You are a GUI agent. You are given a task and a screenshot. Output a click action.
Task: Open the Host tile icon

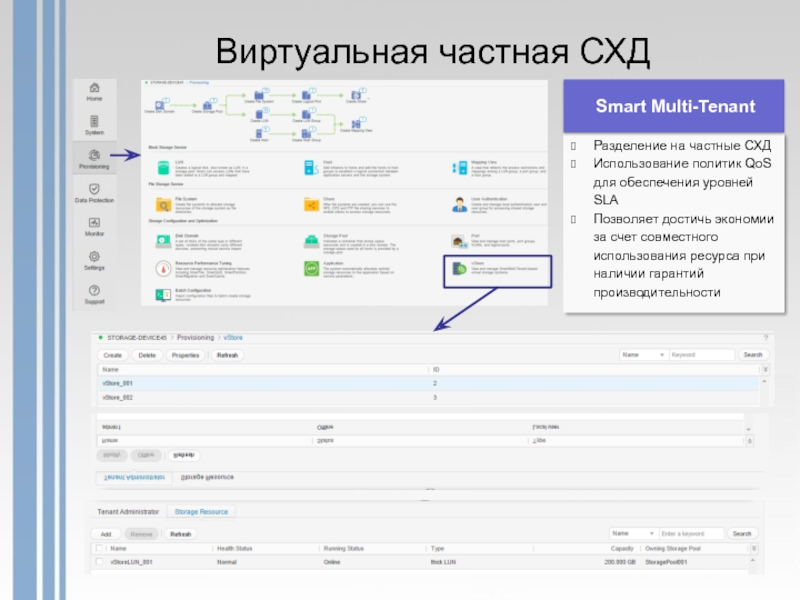tap(311, 167)
